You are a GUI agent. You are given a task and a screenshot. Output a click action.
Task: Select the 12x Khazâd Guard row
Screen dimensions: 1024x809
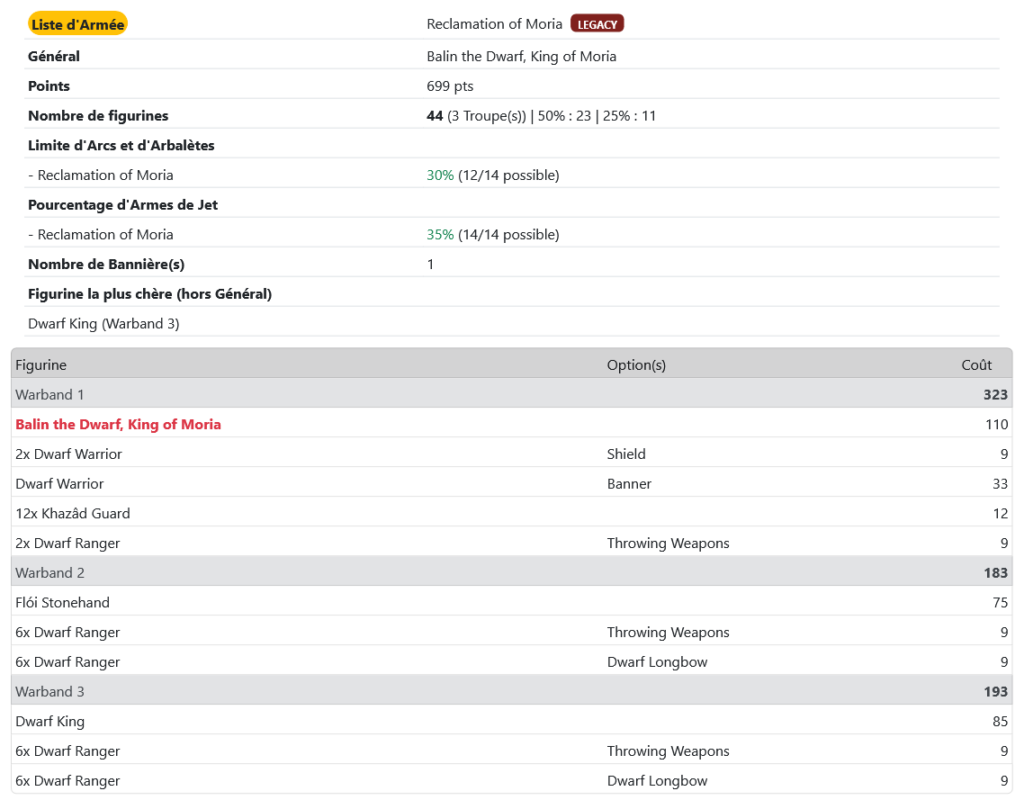pos(511,513)
